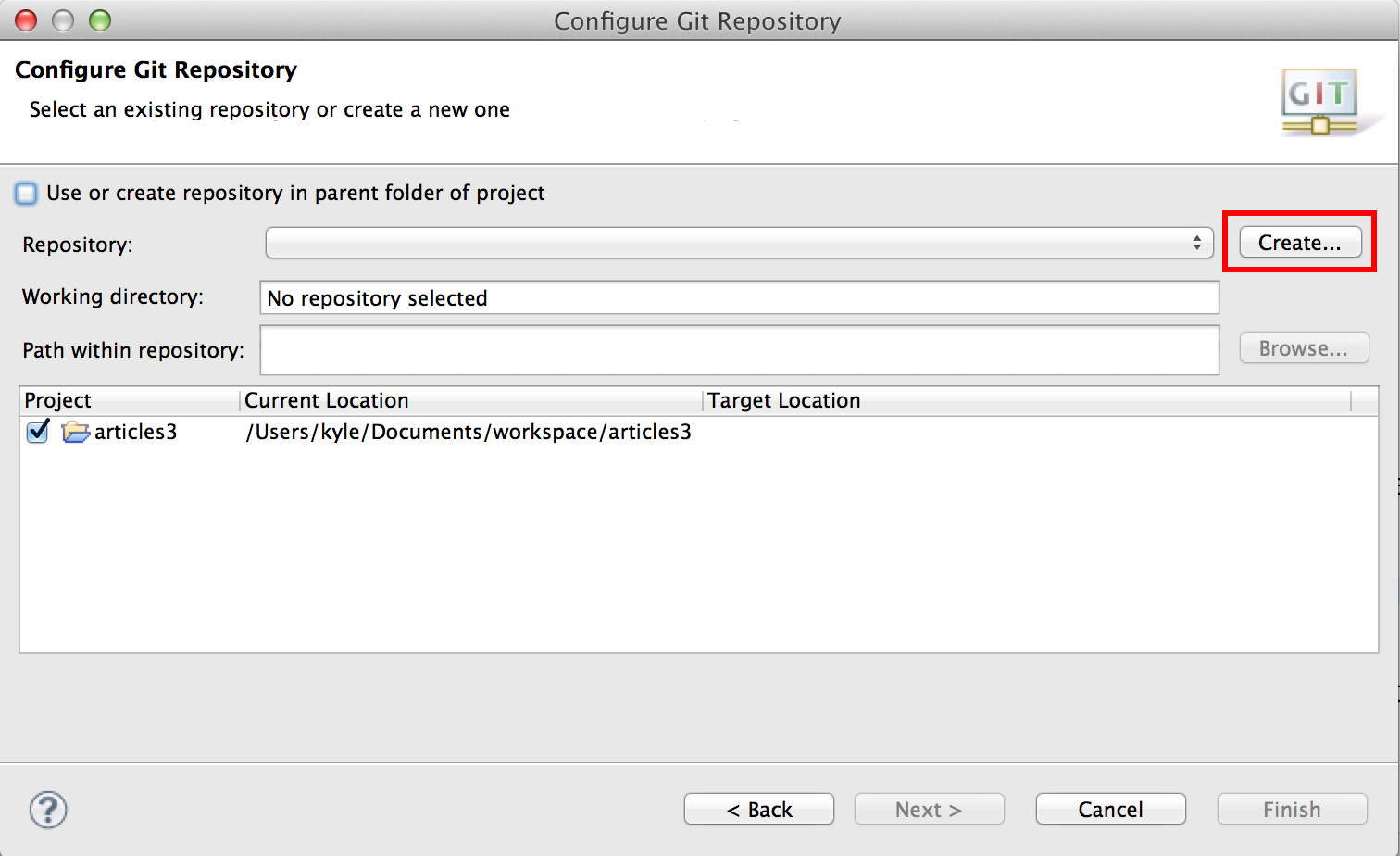
Task: Go to previous page with Back button
Action: (x=758, y=810)
